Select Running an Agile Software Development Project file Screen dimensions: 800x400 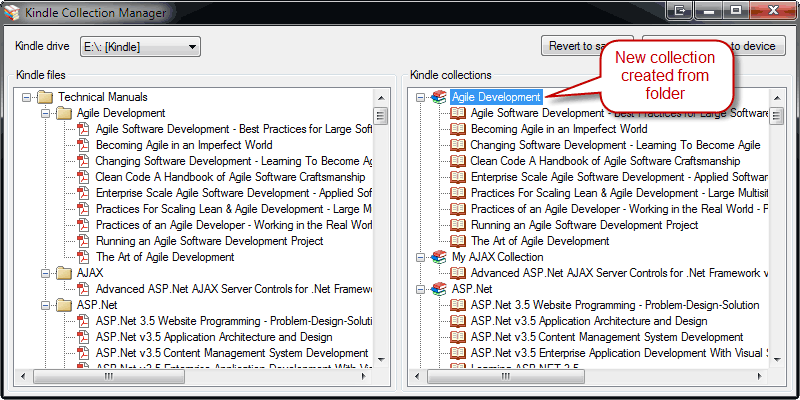209,241
